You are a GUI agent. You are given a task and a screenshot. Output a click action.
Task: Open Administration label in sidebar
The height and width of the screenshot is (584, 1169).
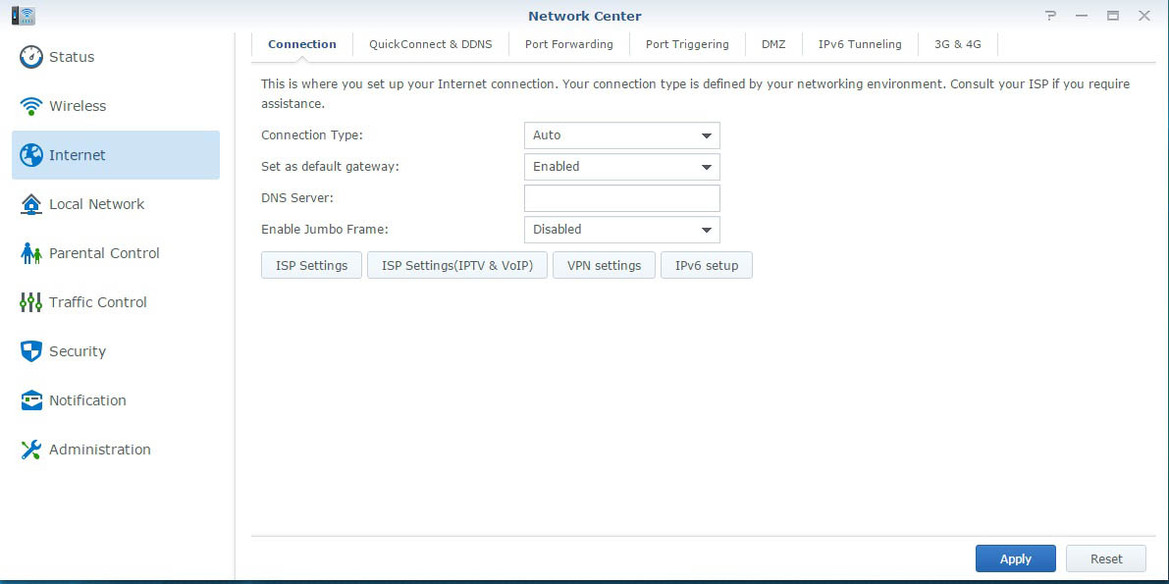(x=100, y=450)
